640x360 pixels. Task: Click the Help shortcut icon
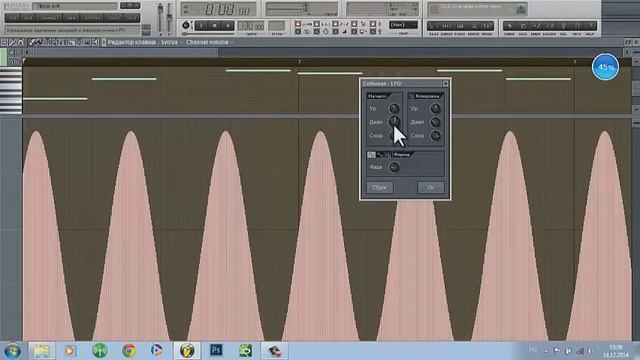pyautogui.click(x=590, y=27)
